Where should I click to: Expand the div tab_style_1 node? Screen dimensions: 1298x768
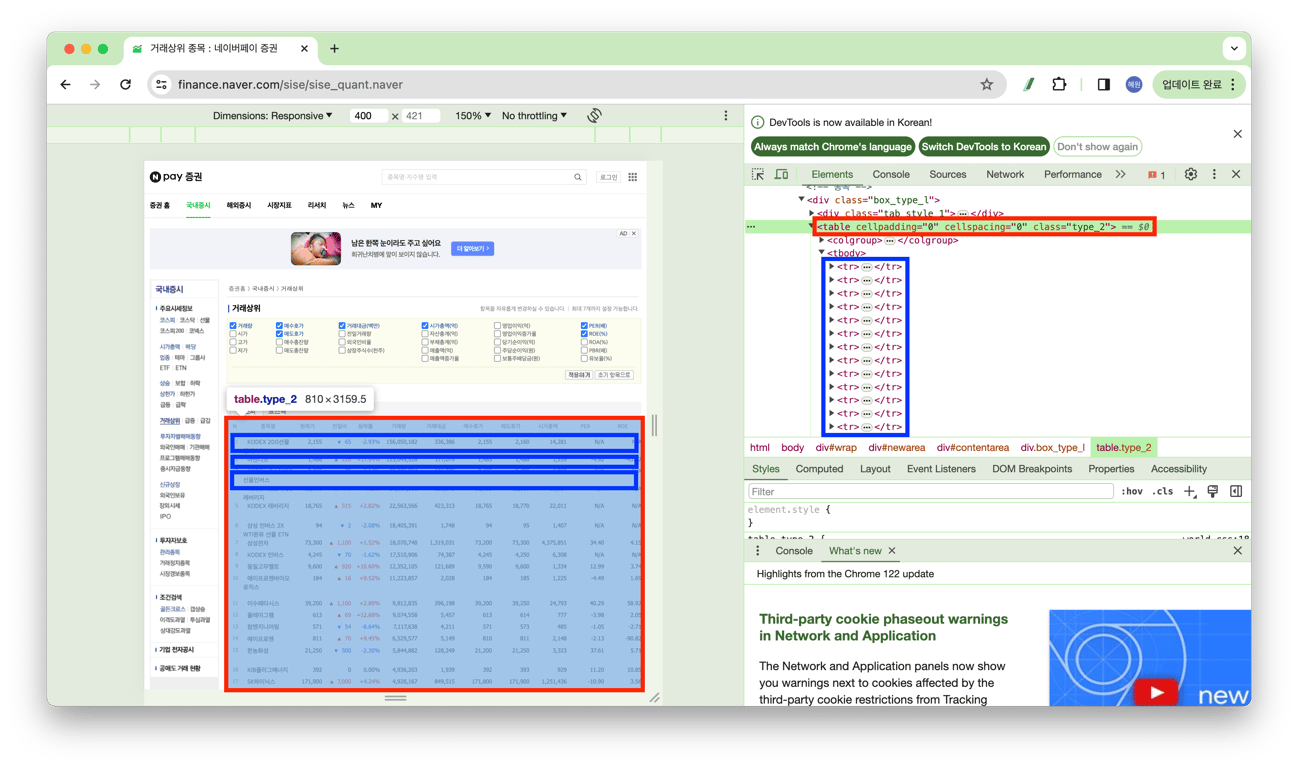(812, 213)
